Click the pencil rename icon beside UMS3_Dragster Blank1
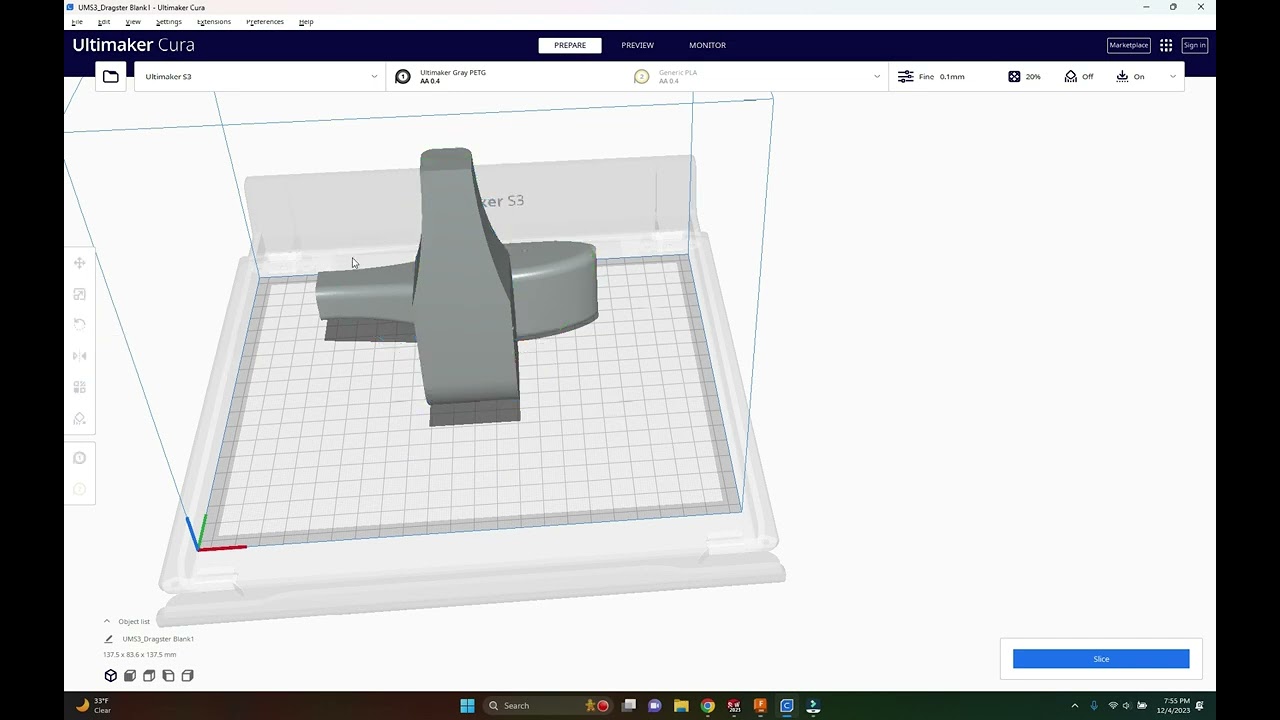 [109, 639]
